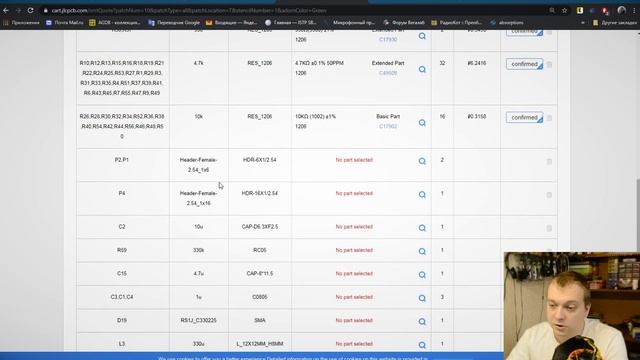Tick the checkbox for P4 row

tap(549, 195)
